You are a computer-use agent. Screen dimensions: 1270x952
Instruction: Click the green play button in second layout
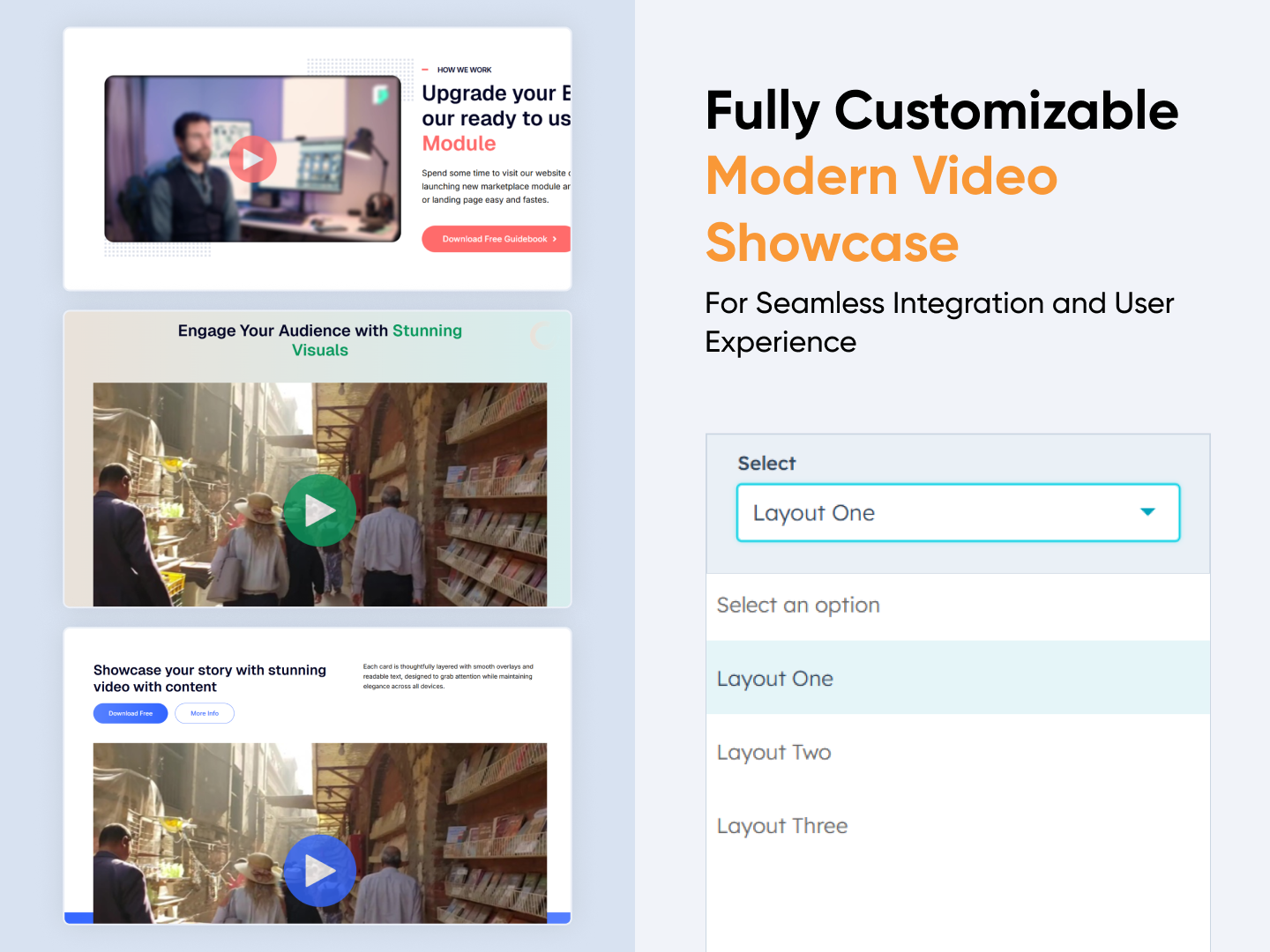(320, 510)
